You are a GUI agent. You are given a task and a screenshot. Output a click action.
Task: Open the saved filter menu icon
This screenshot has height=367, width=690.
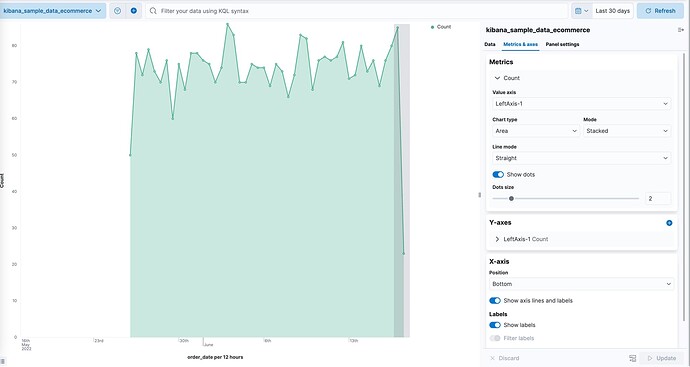coord(117,11)
